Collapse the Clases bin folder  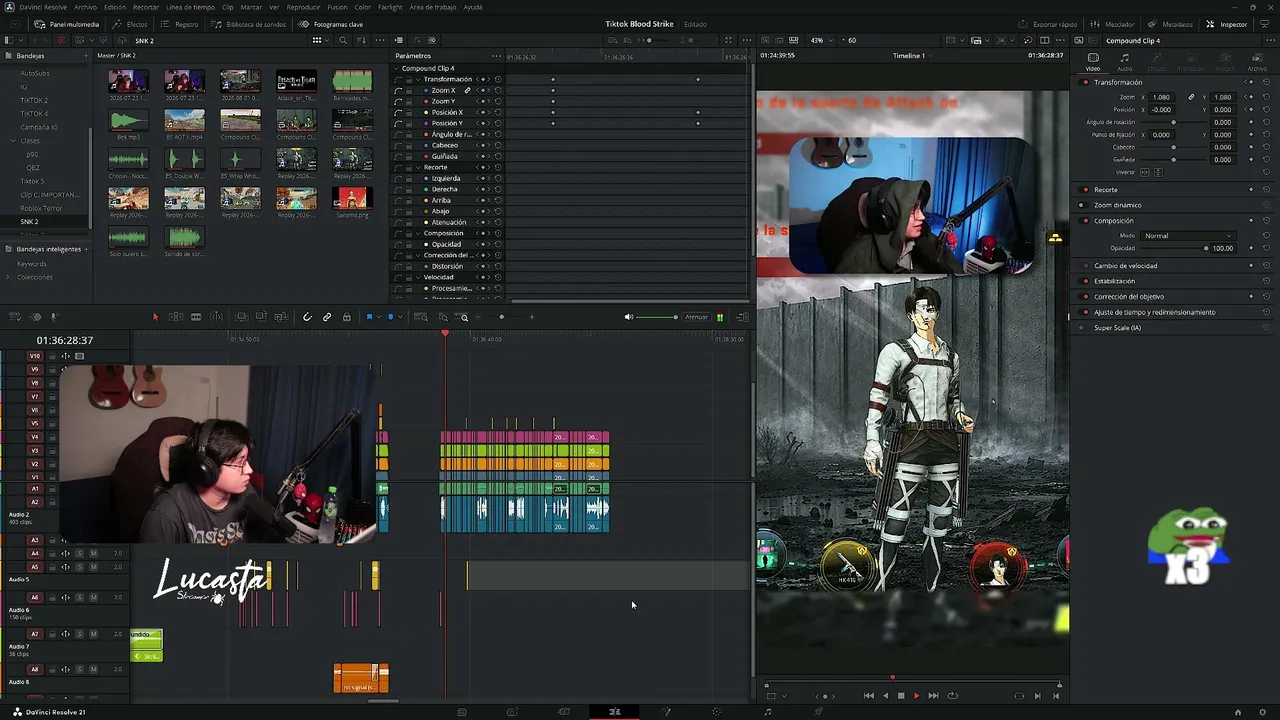[x=13, y=141]
